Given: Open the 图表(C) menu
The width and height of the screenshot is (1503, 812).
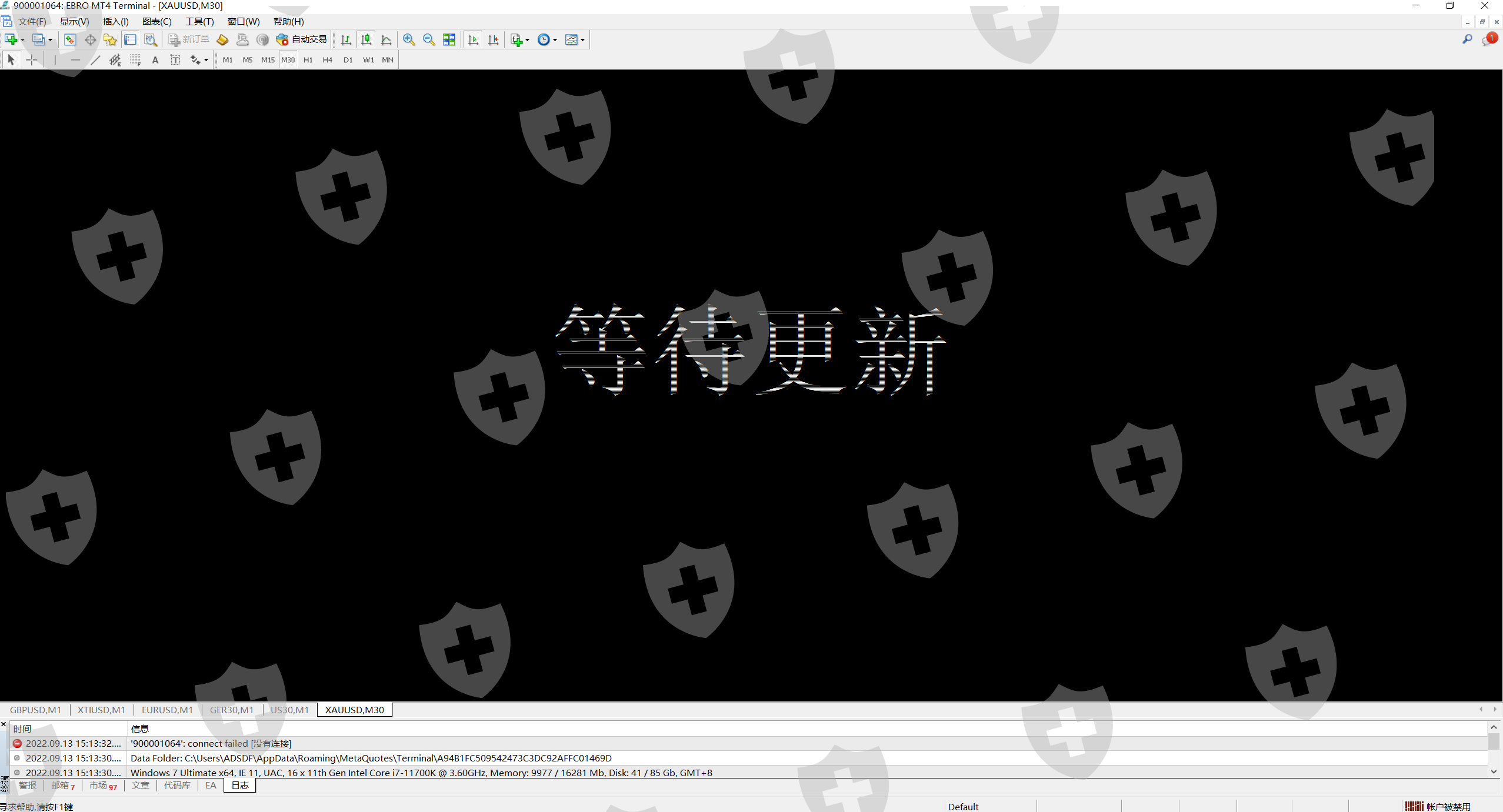Looking at the screenshot, I should pos(156,22).
